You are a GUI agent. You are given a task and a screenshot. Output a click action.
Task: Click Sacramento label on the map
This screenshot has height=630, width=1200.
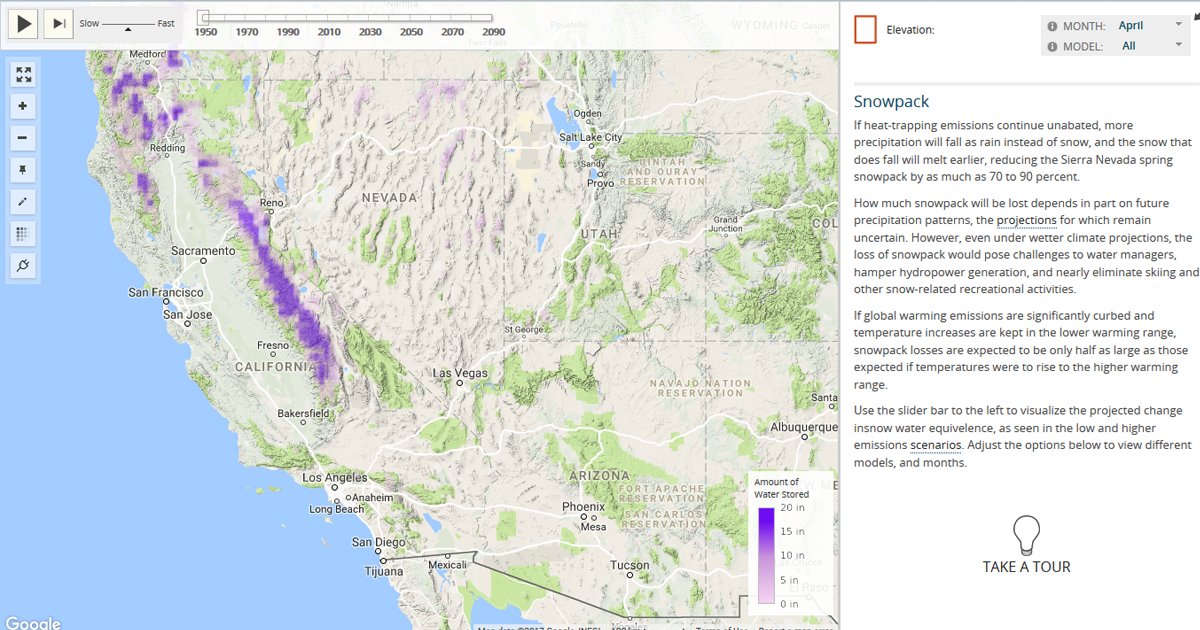tap(203, 250)
